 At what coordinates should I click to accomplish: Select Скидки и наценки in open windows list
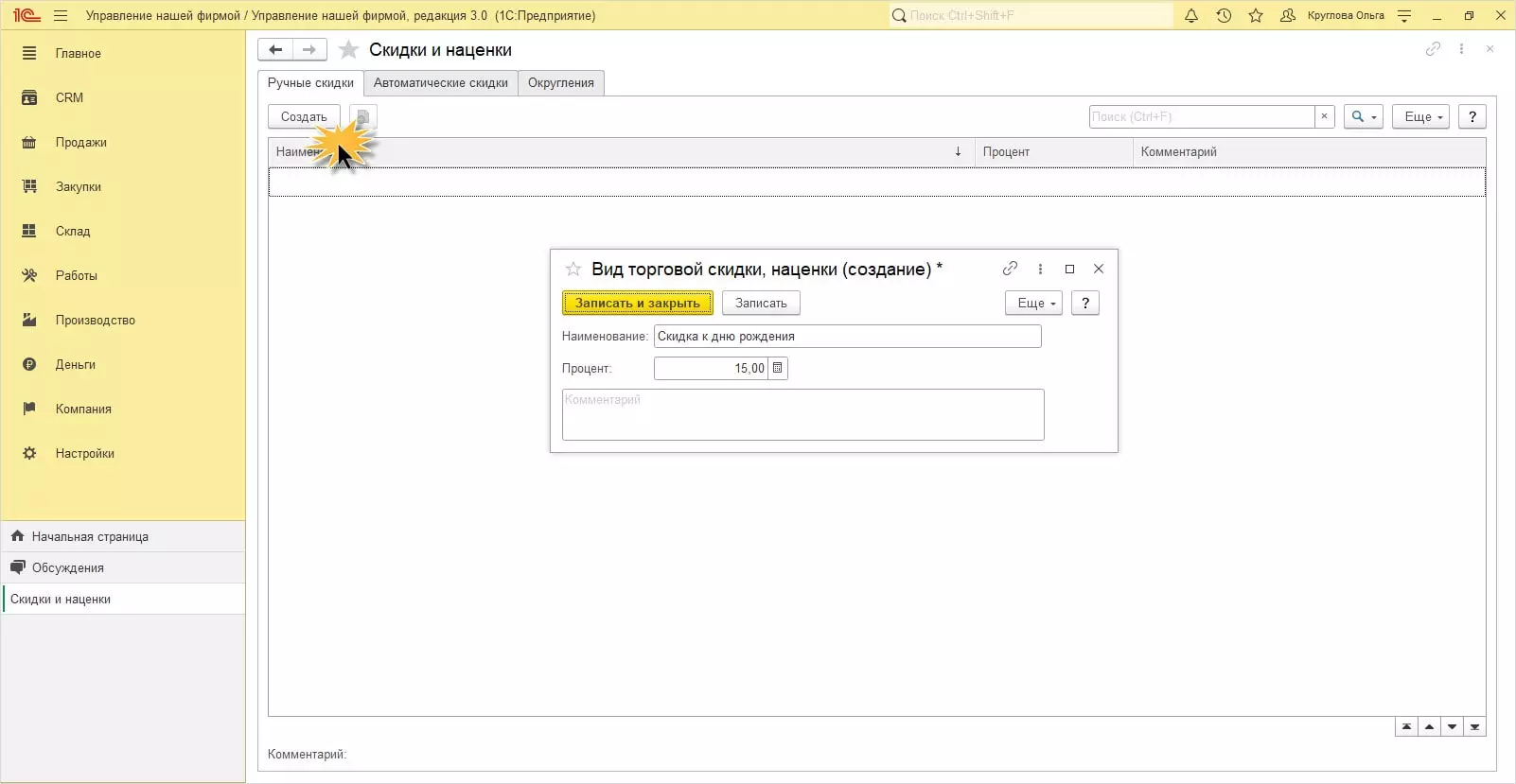tap(123, 599)
